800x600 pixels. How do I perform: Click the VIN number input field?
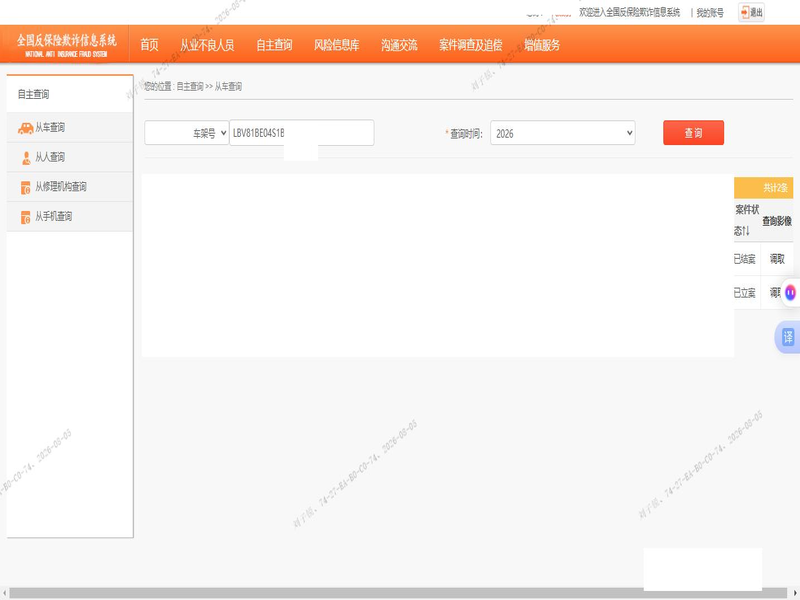pos(302,133)
